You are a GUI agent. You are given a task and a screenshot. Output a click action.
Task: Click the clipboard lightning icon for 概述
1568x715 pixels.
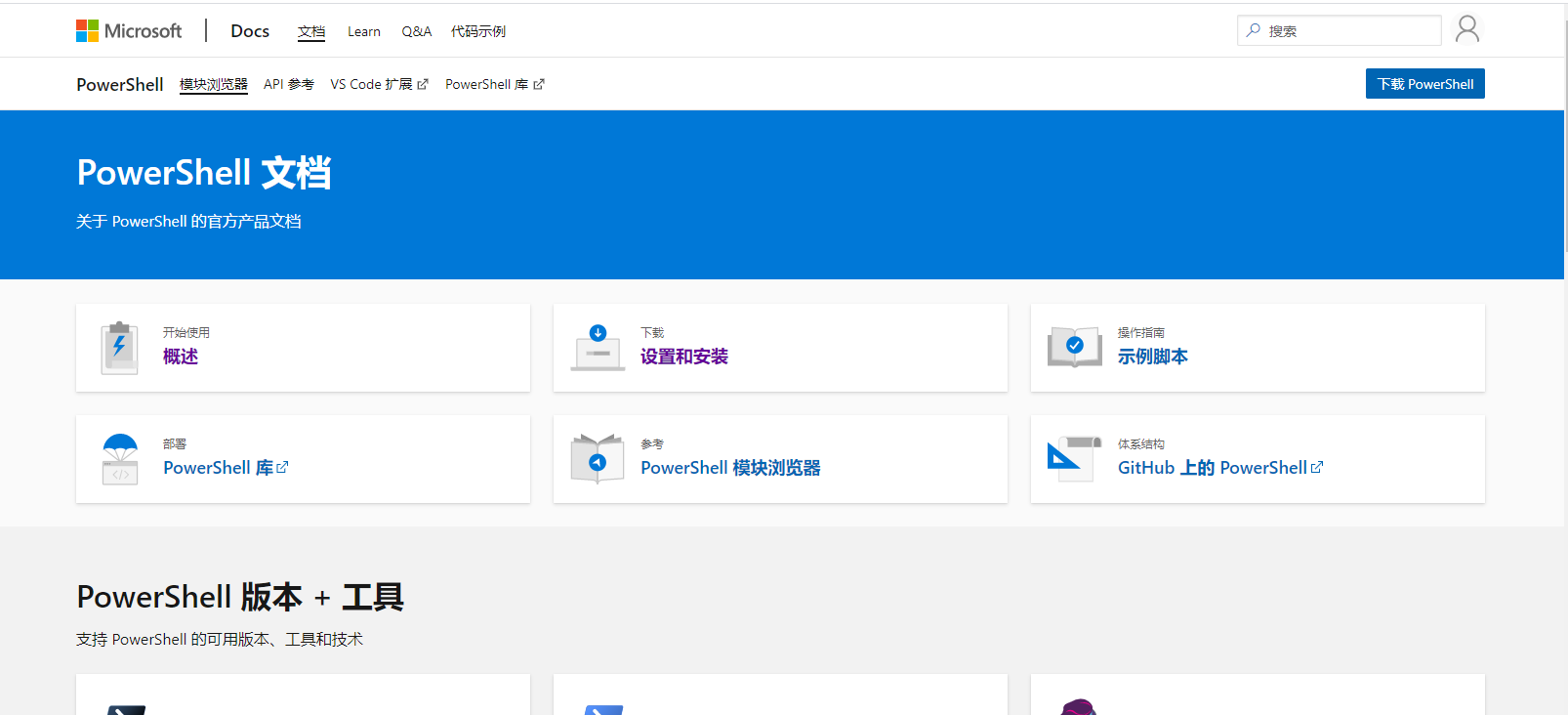click(x=119, y=348)
